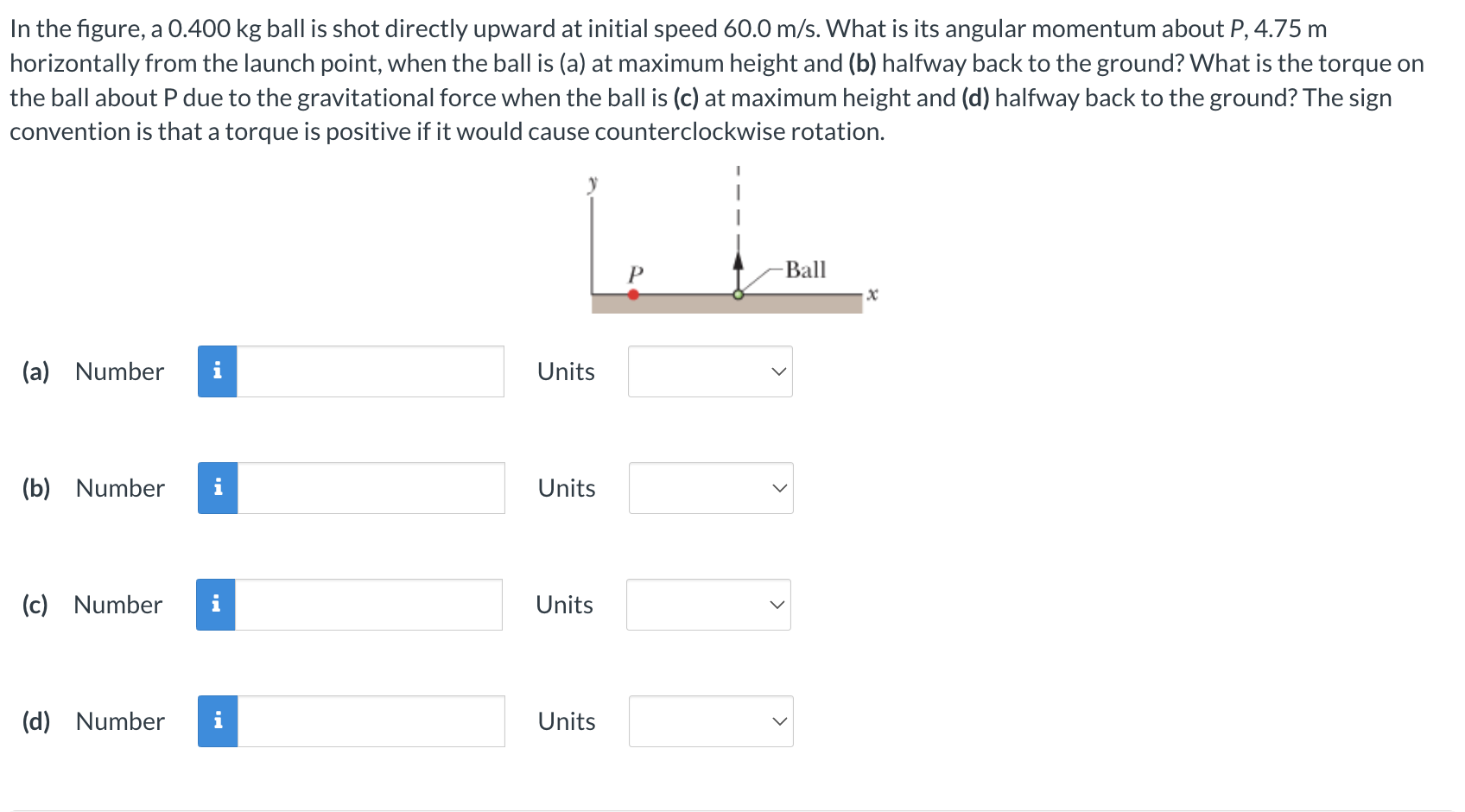Click the part (d) Number answer box

point(371,721)
